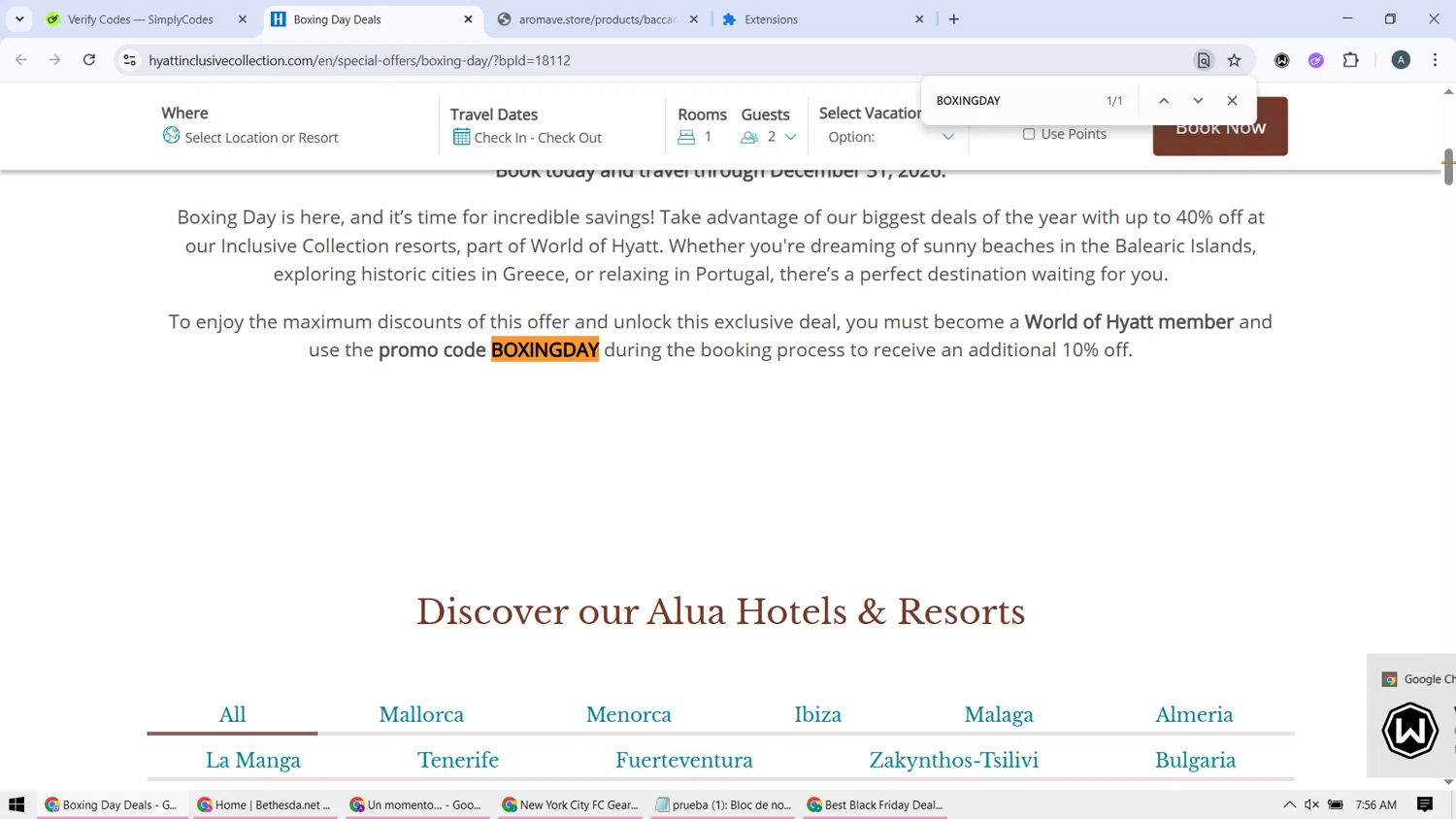Click the calendar icon for travel dates
1456x819 pixels.
461,137
